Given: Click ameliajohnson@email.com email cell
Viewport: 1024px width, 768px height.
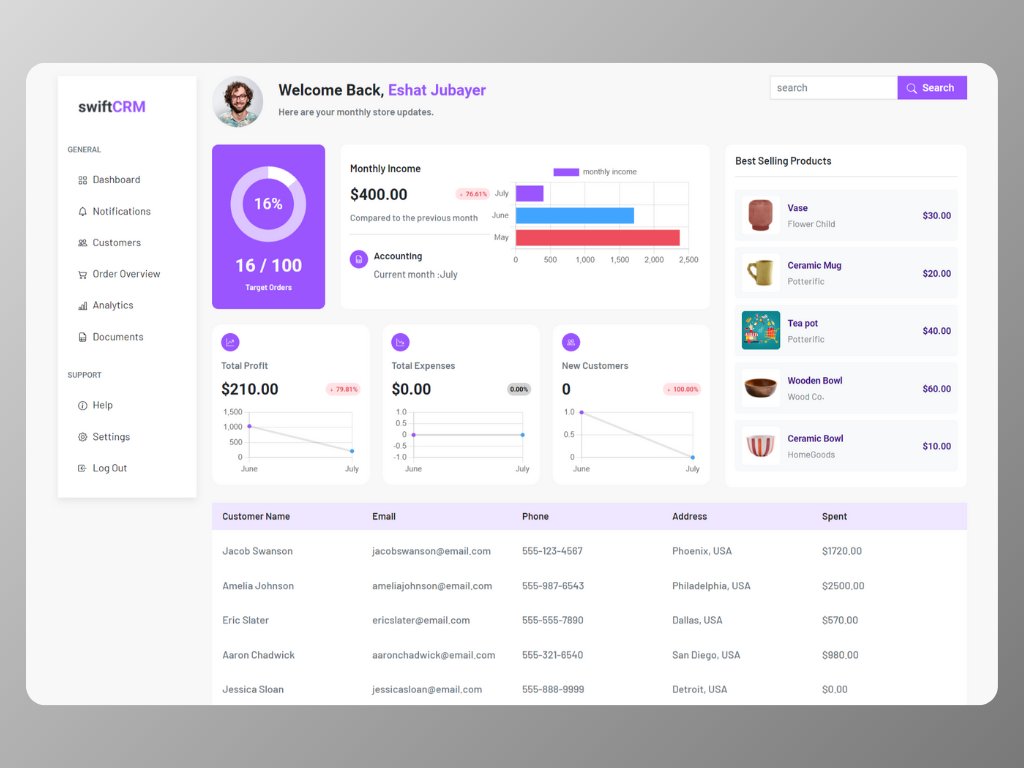Looking at the screenshot, I should tap(432, 586).
